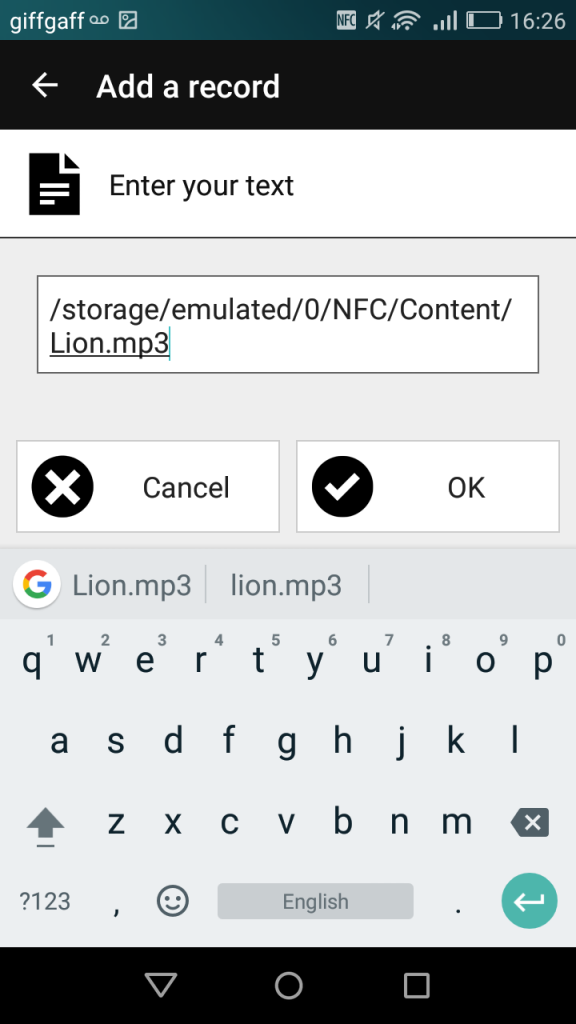This screenshot has height=1024, width=576.
Task: Confirm the record with OK
Action: point(428,487)
